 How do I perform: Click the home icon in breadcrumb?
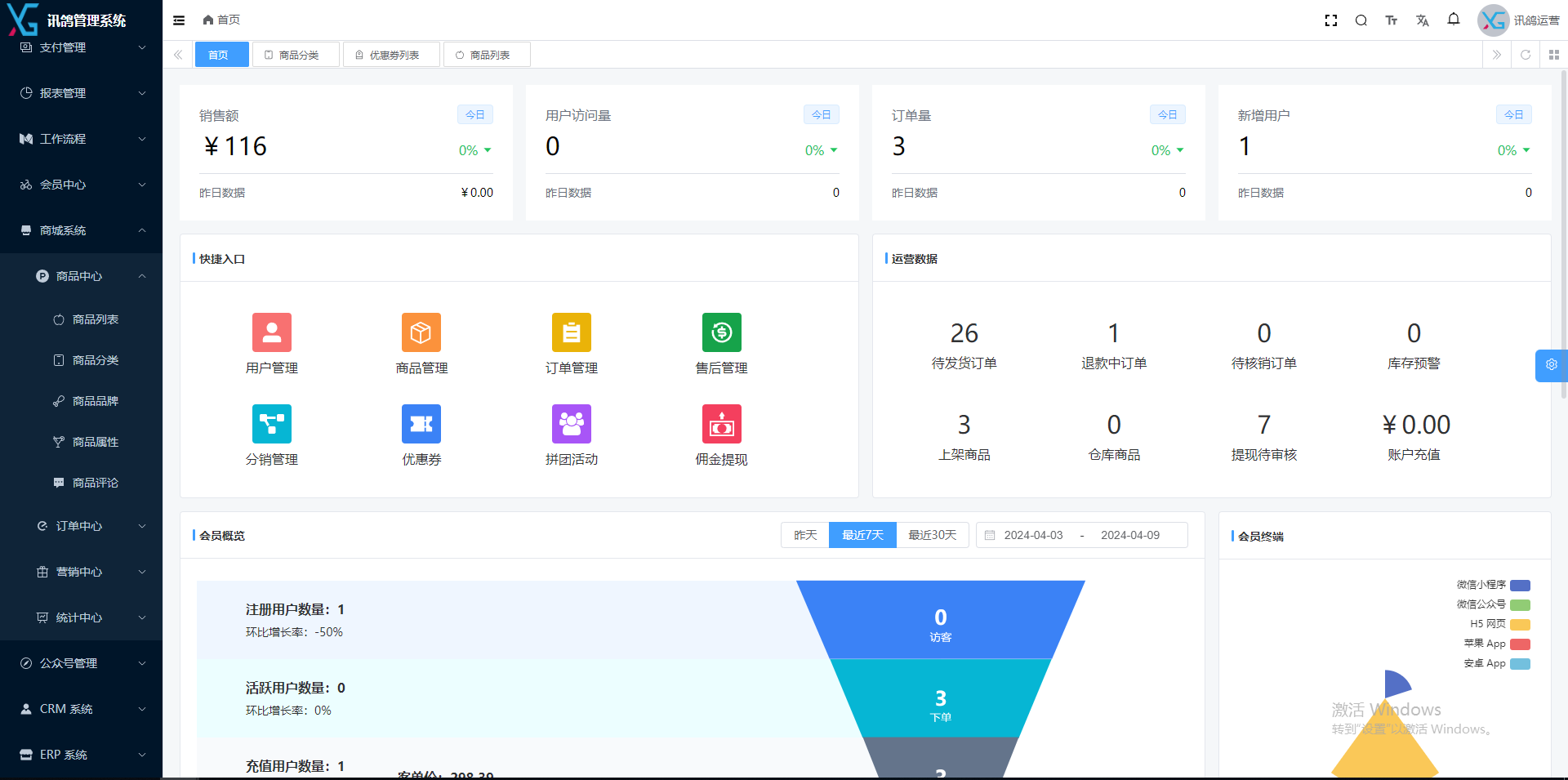[208, 20]
